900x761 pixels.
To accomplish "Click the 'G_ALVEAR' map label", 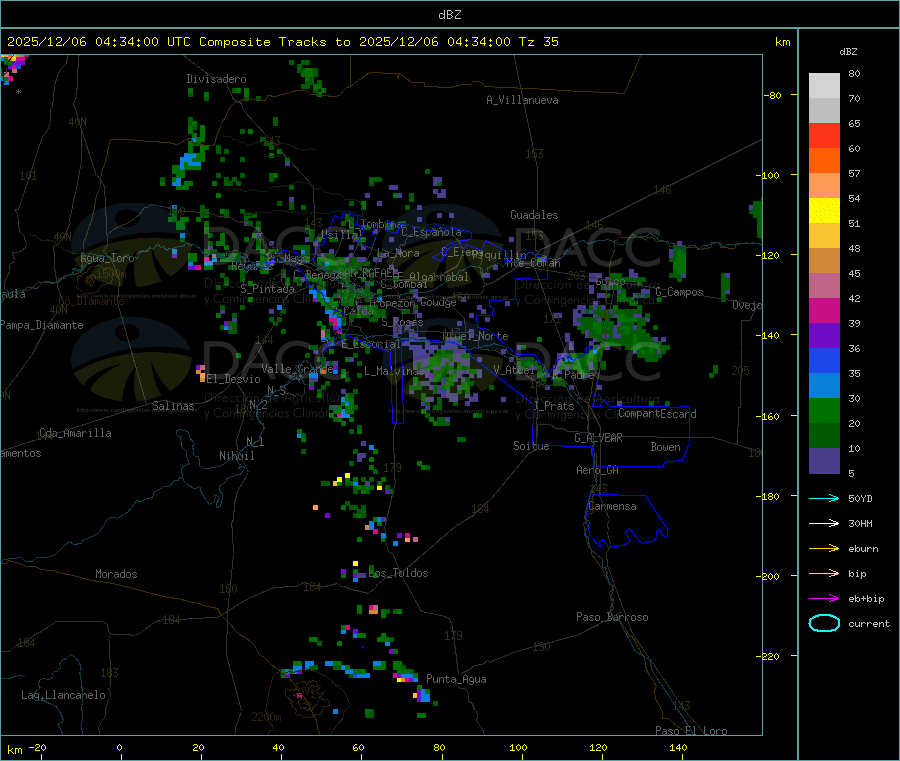I will pyautogui.click(x=598, y=438).
